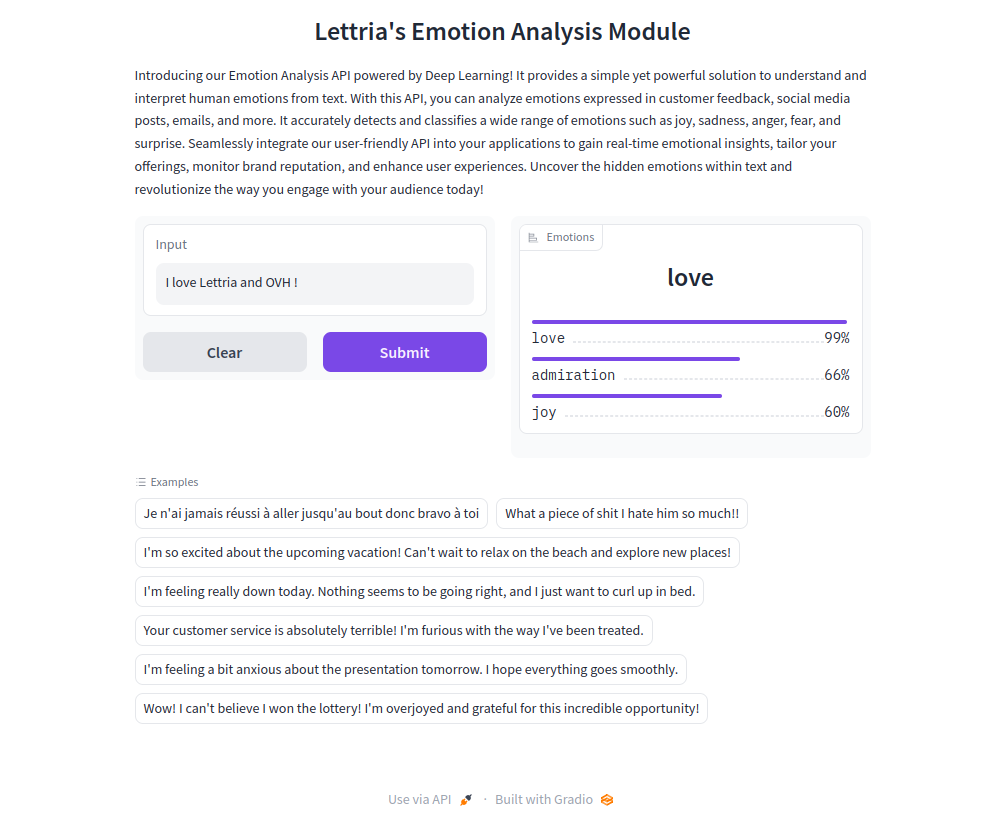
Task: Pick the customer service complaint example
Action: pos(394,631)
